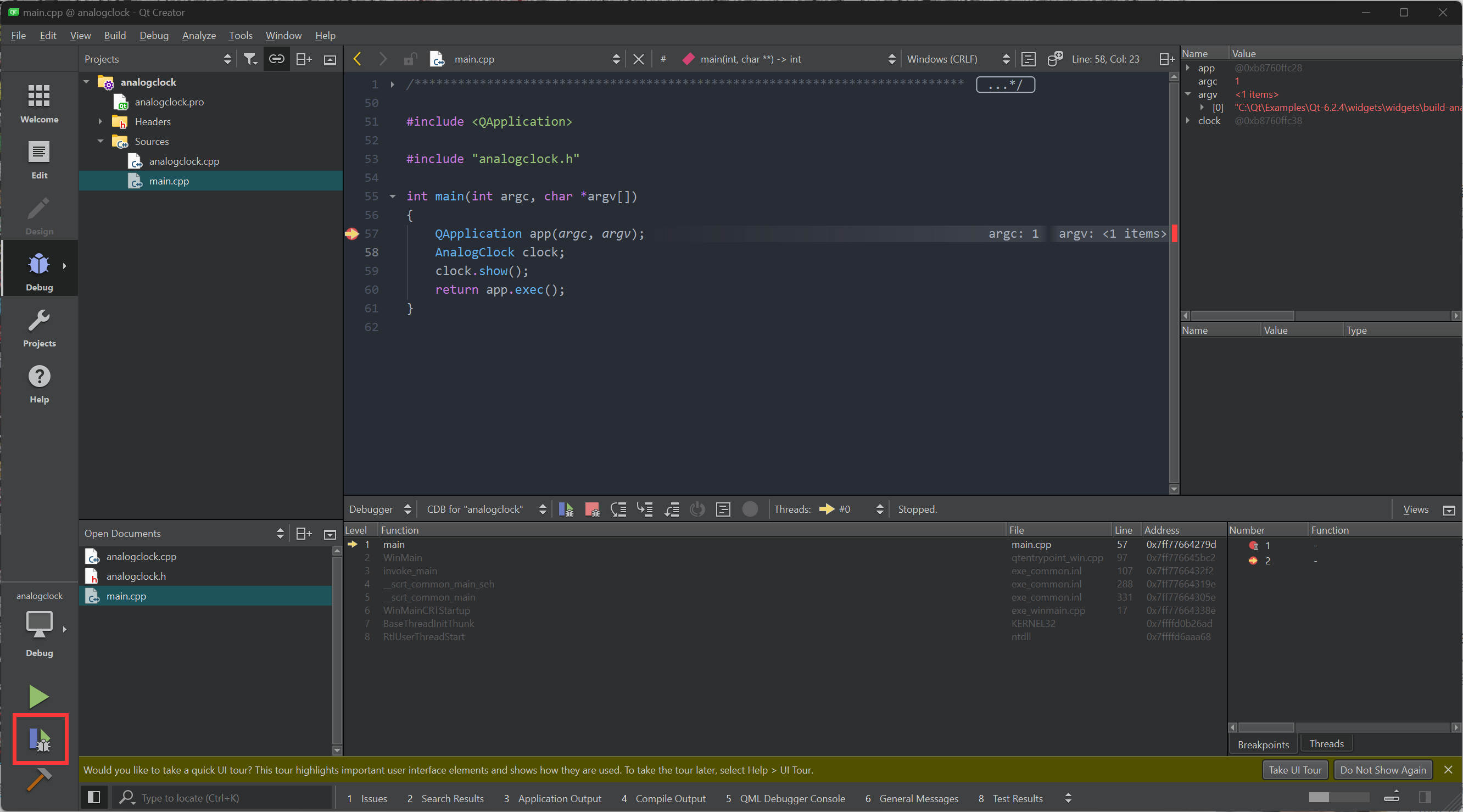Toggle the breakpoint marker on line 57

(351, 233)
